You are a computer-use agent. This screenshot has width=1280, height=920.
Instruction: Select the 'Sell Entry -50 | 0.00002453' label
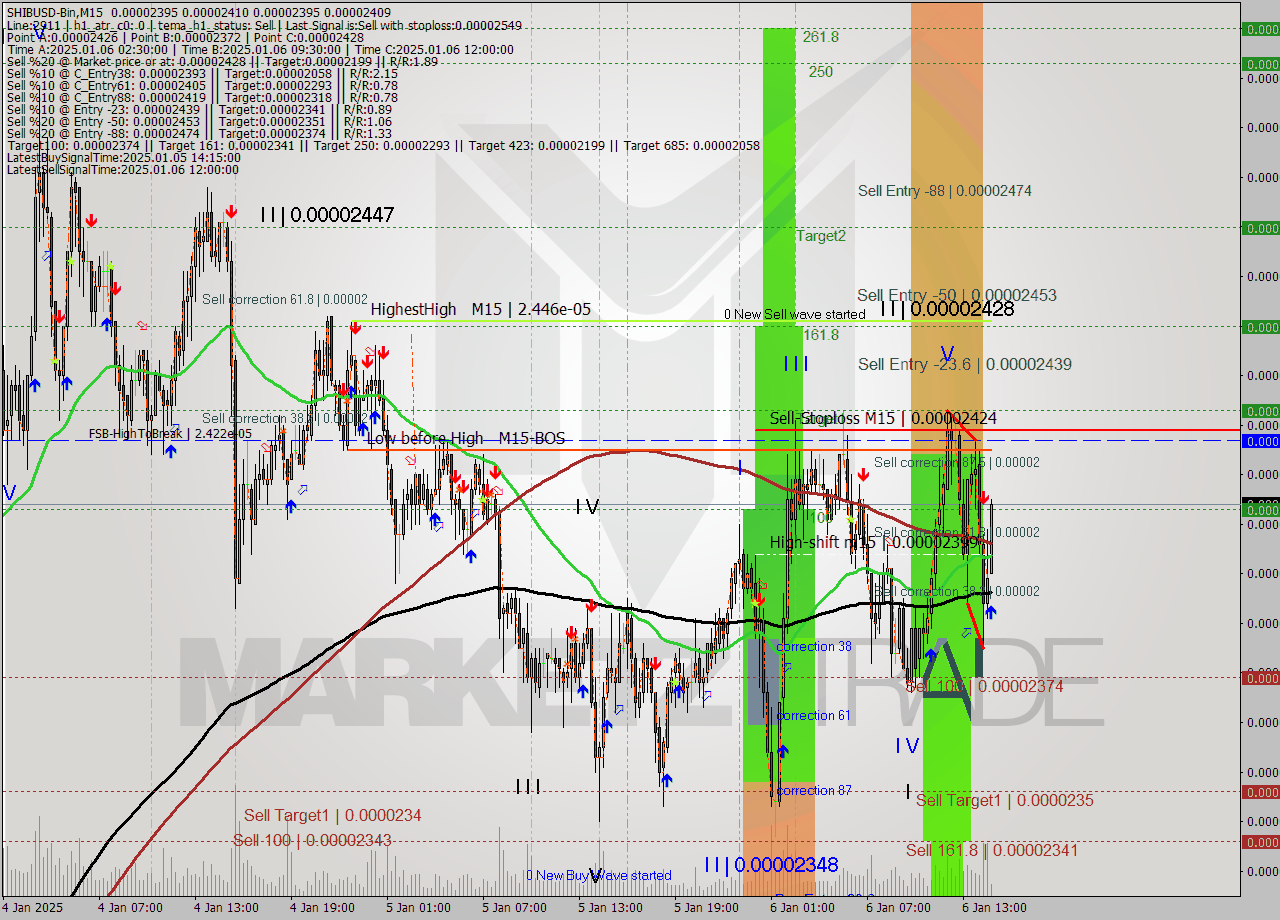point(957,296)
